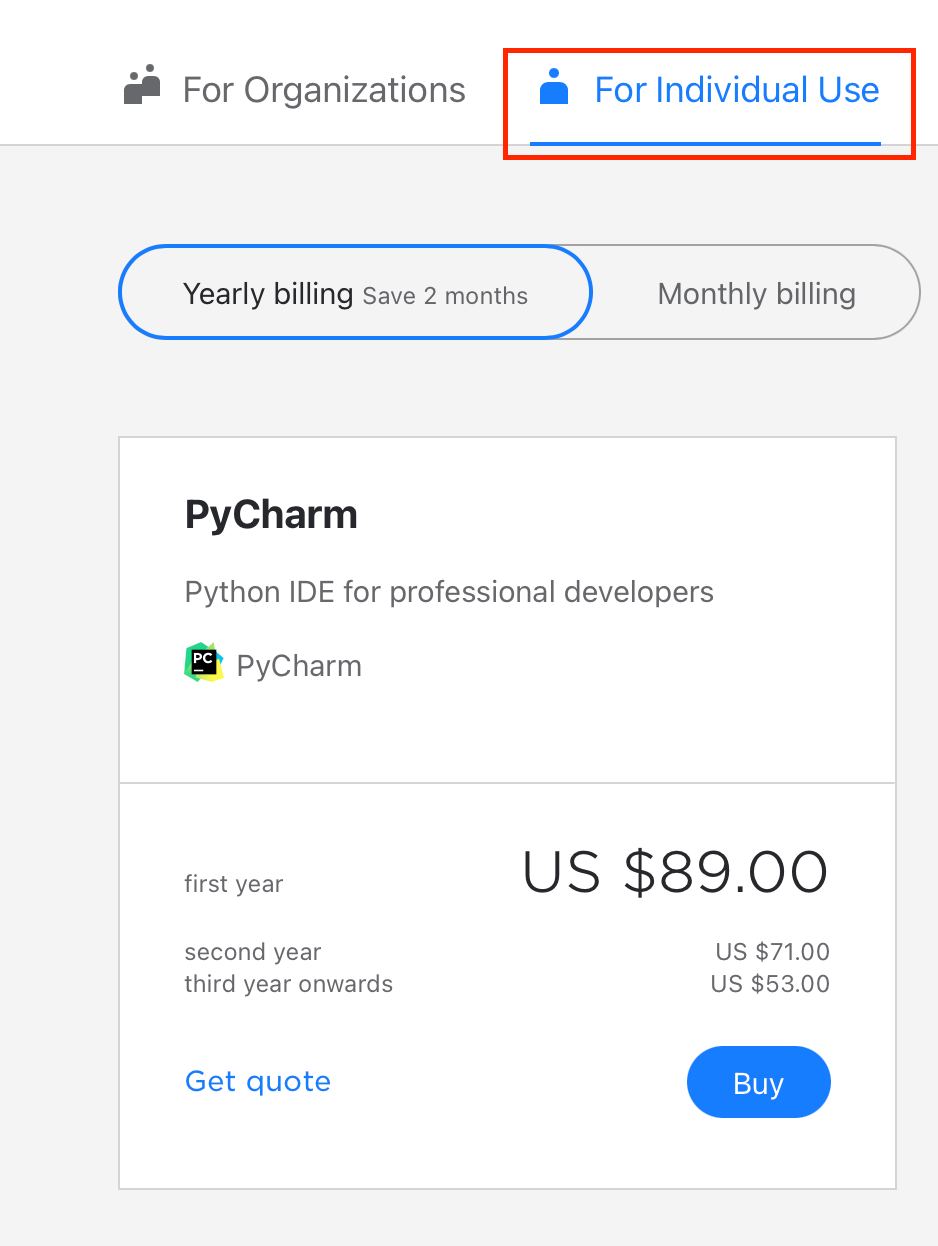The height and width of the screenshot is (1246, 938).
Task: Select the For Individual Use tab label
Action: click(x=737, y=90)
